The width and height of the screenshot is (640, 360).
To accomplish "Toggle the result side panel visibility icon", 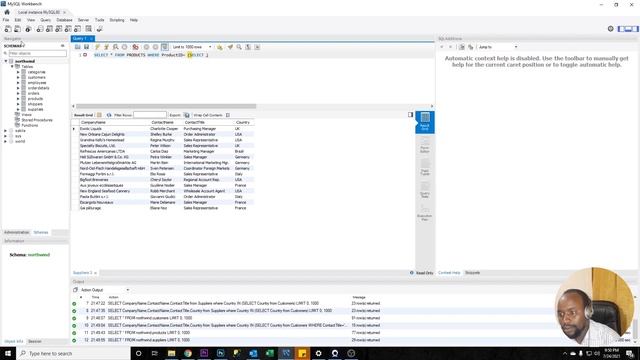I will (x=411, y=115).
